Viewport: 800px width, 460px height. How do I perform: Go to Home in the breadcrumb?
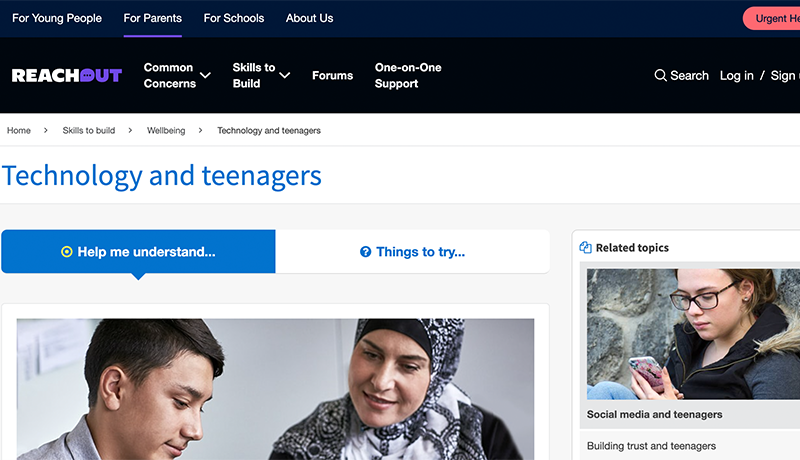(19, 131)
